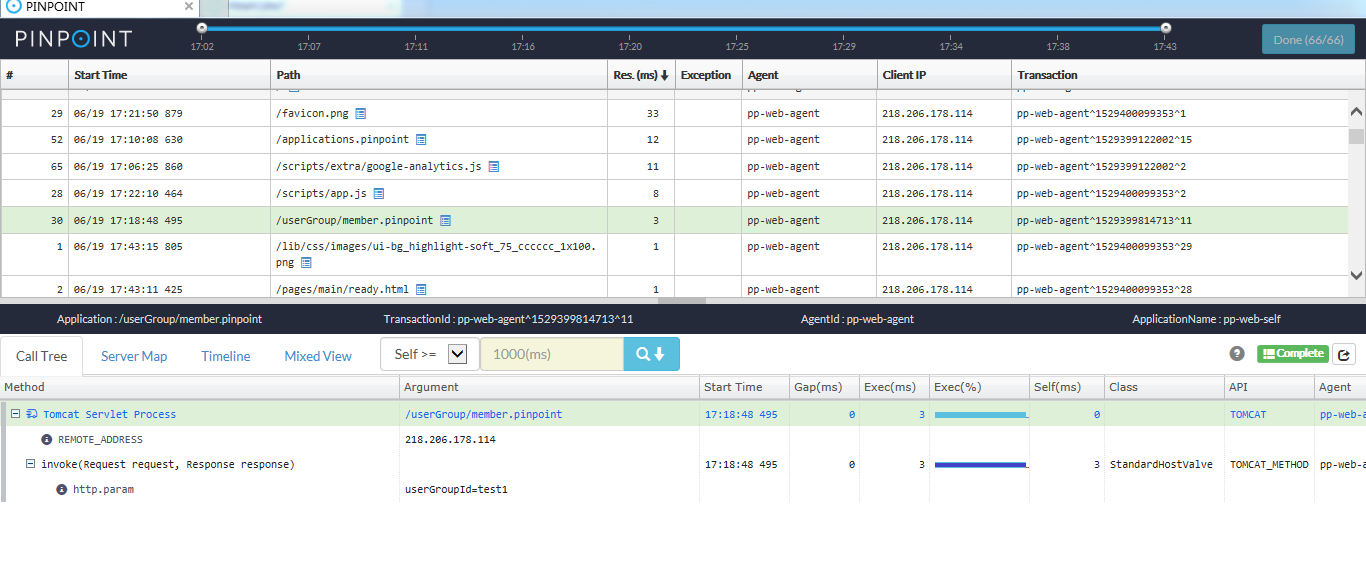The width and height of the screenshot is (1366, 580).
Task: Toggle the green Complete filter
Action: coord(1294,353)
